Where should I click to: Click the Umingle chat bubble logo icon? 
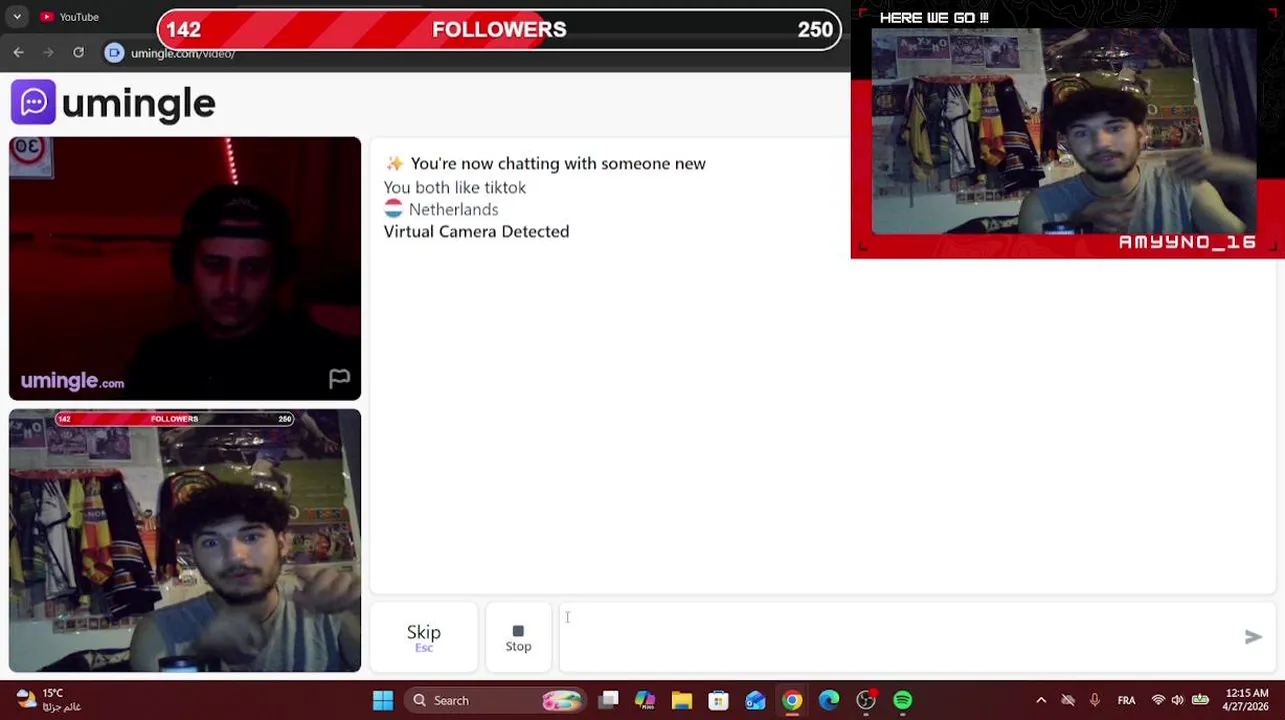(x=33, y=102)
